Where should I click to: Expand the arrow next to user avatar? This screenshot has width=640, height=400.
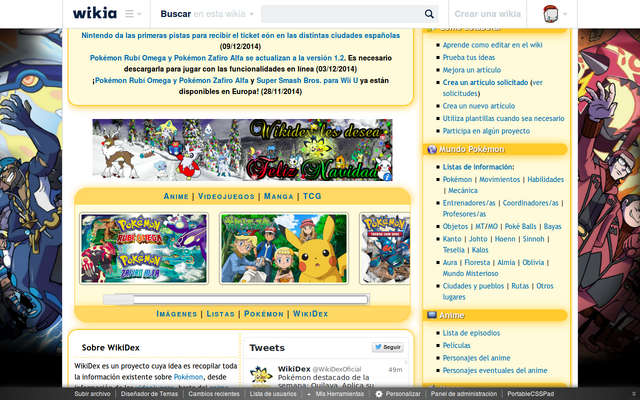click(565, 14)
